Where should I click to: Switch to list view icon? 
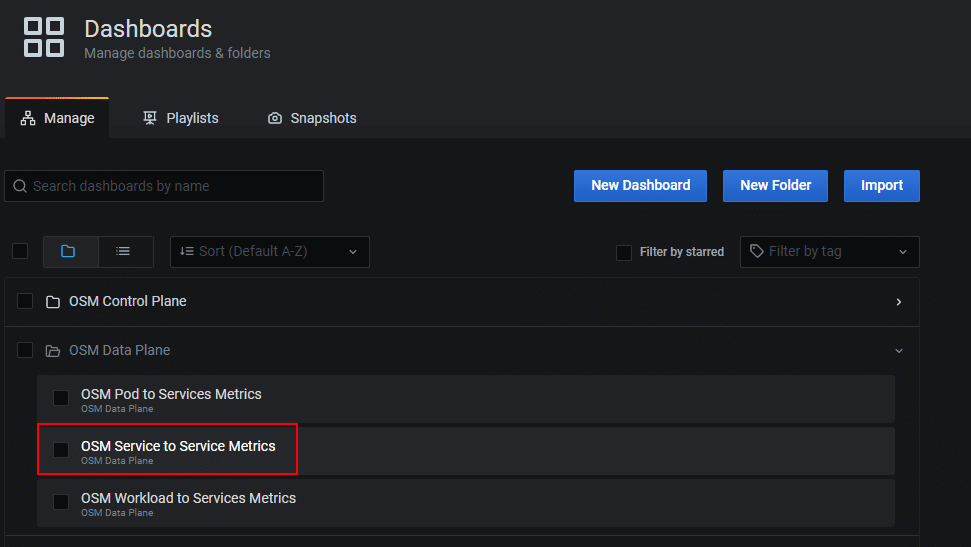[x=123, y=252]
